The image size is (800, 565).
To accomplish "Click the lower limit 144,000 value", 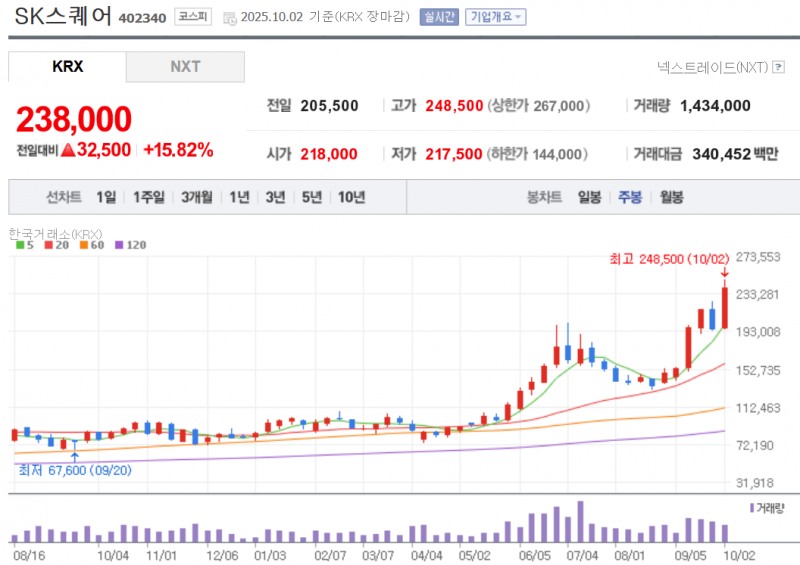I will point(557,154).
